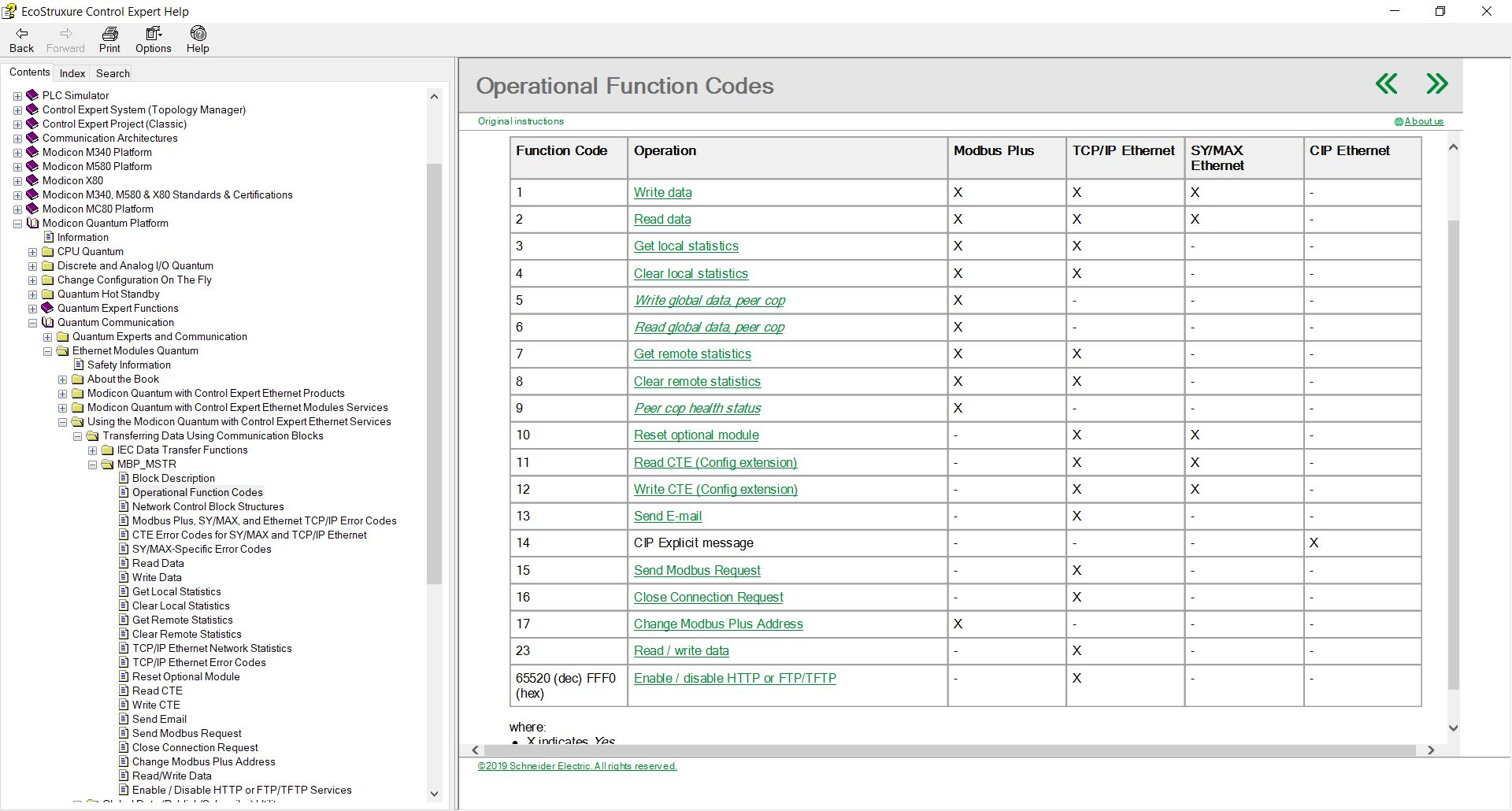Viewport: 1512px width, 811px height.
Task: Click the contents tree scroll up arrow
Action: [x=434, y=96]
